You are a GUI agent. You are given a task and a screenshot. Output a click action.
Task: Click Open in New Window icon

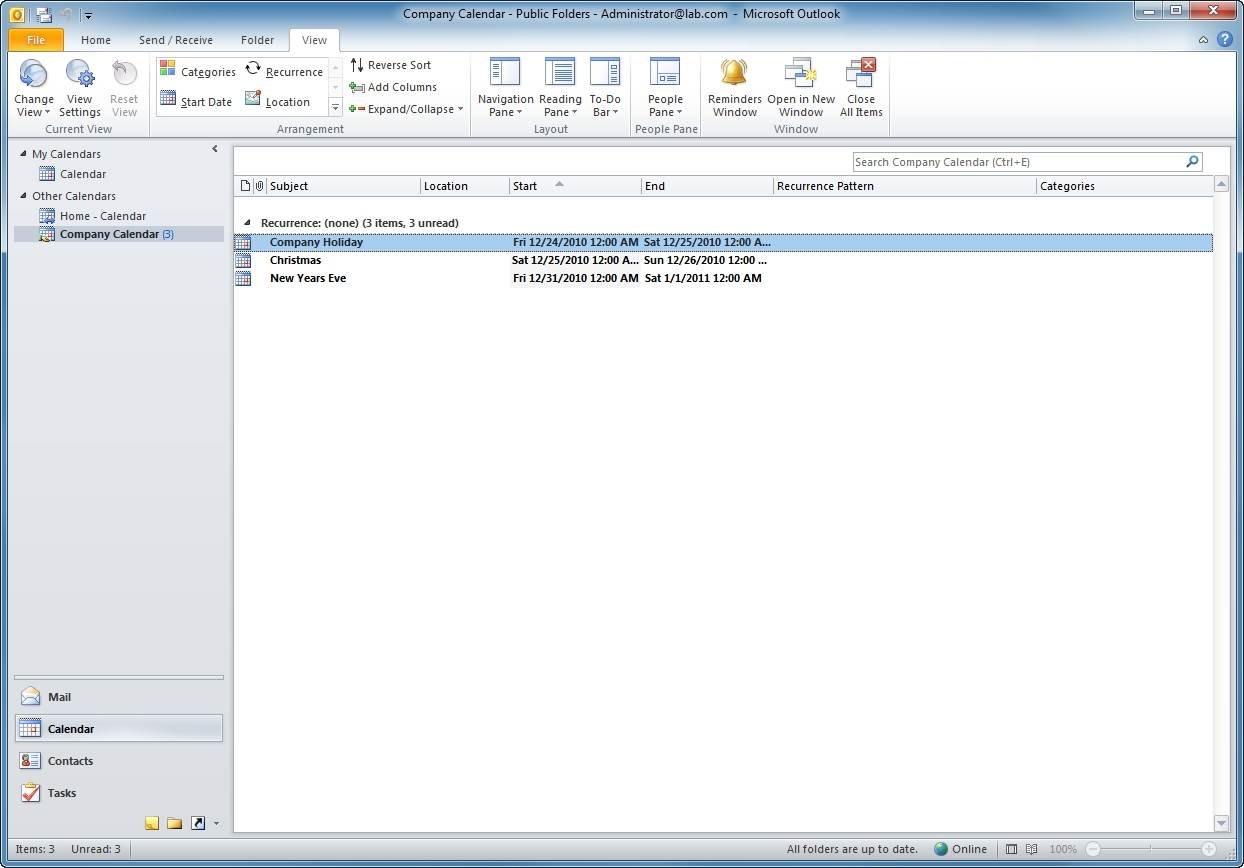point(800,74)
